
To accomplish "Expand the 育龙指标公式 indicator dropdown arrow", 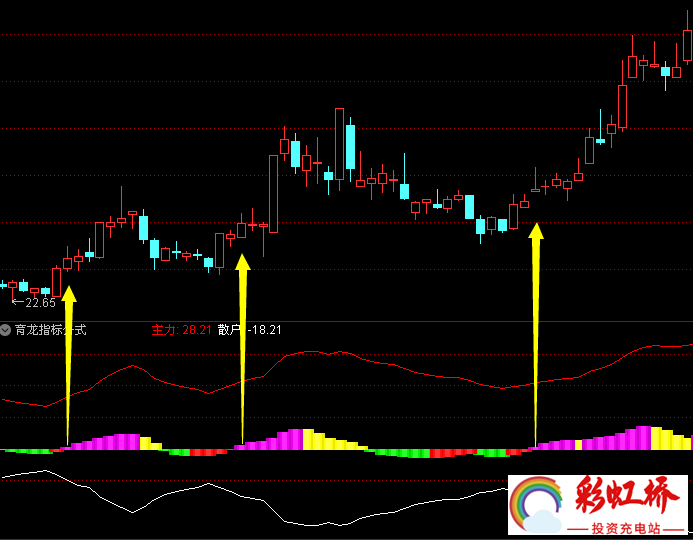I will (x=6, y=329).
